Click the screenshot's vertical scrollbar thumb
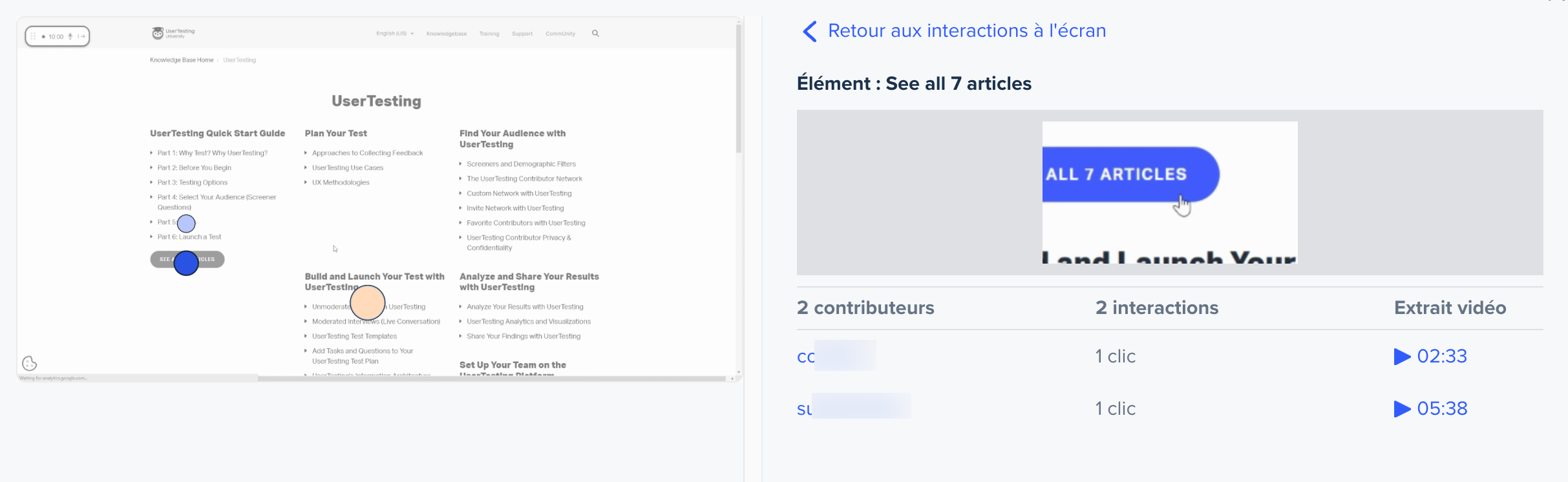 click(739, 89)
